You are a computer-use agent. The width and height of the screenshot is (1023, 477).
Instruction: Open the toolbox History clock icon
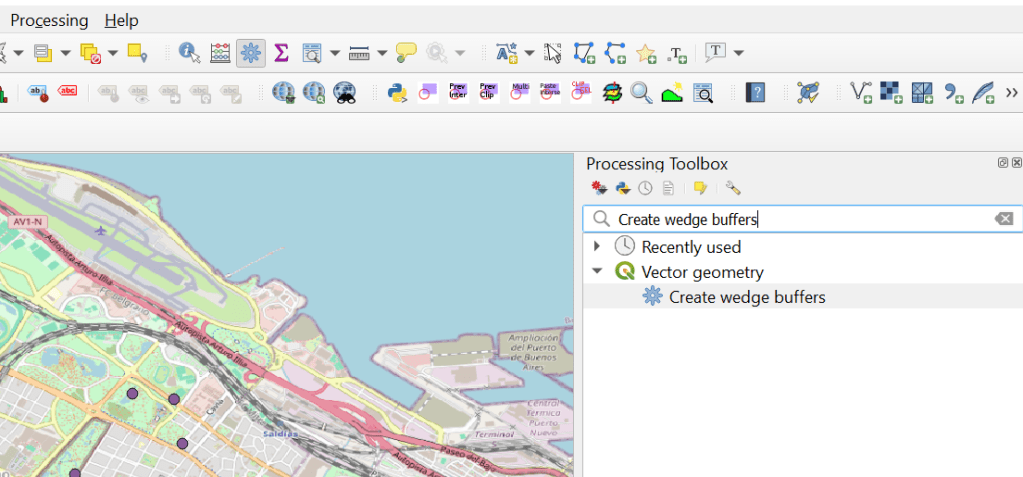point(646,188)
